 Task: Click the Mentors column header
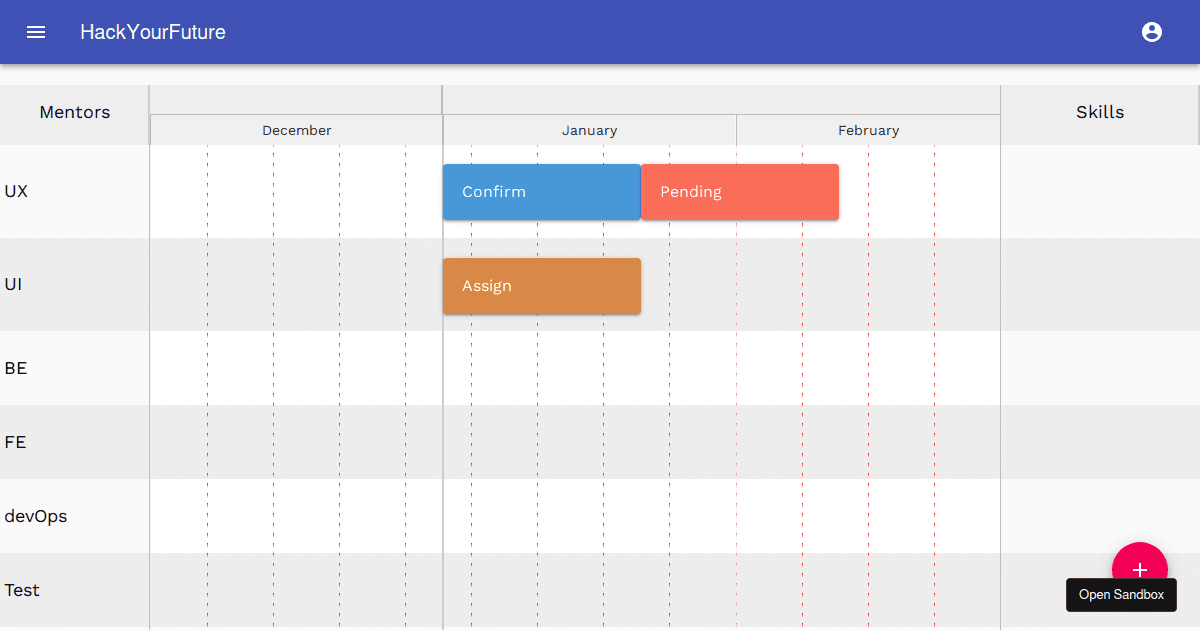click(x=75, y=112)
